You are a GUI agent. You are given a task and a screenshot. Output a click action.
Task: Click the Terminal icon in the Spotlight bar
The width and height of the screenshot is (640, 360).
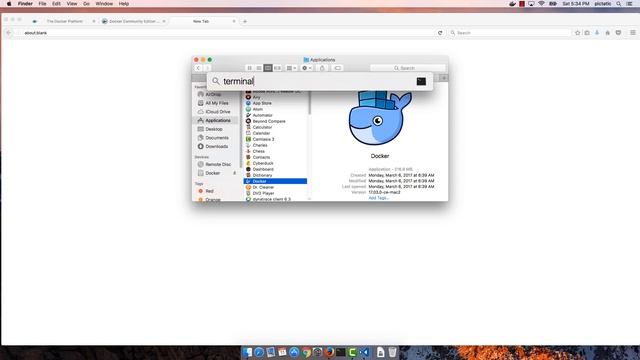coord(421,81)
